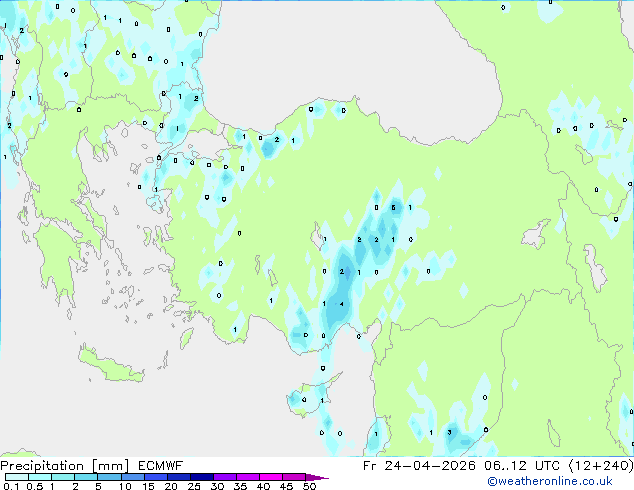Pick the legend swatch between 5 and 10

coord(109,477)
